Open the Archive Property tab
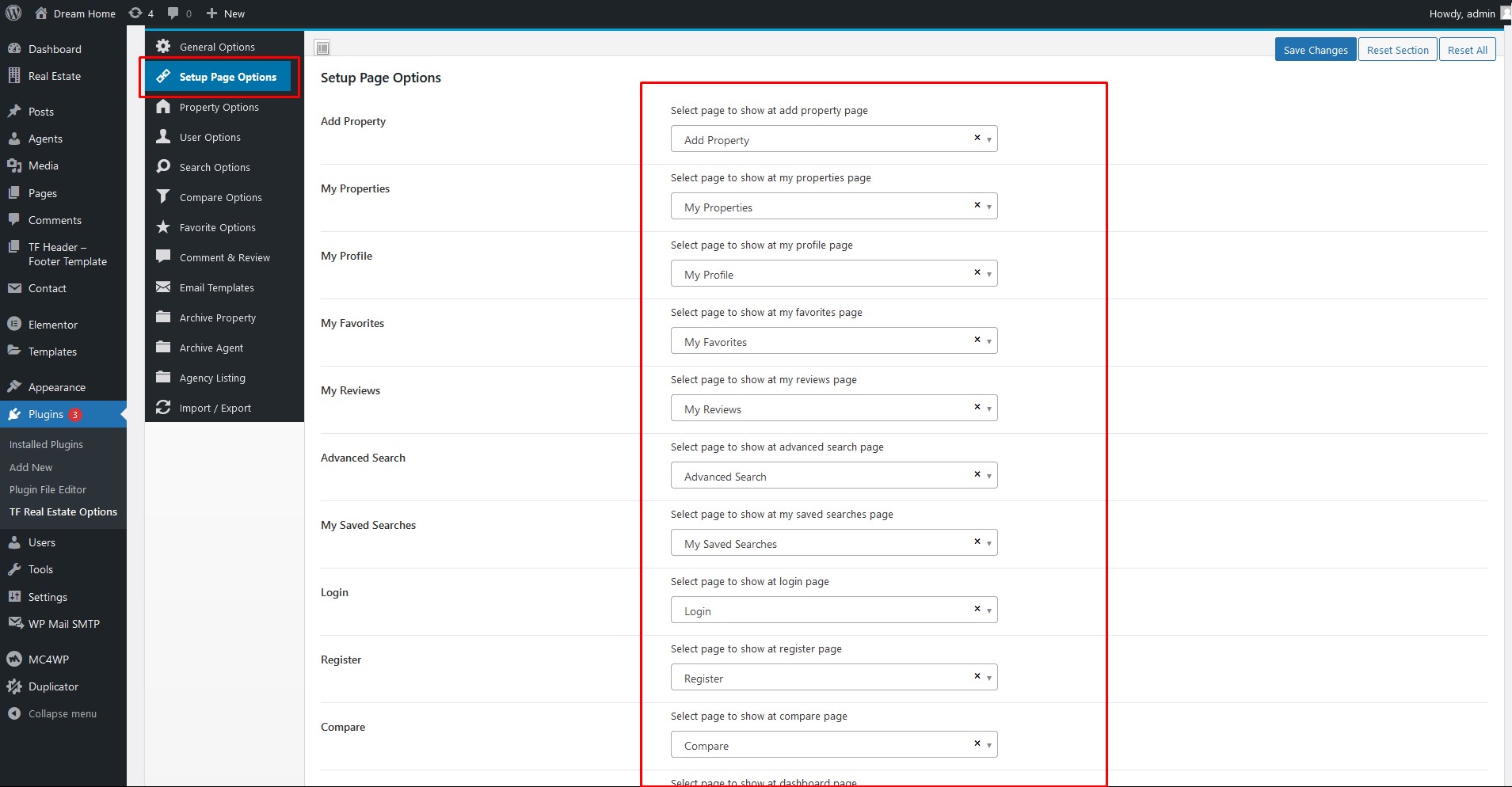 (224, 317)
